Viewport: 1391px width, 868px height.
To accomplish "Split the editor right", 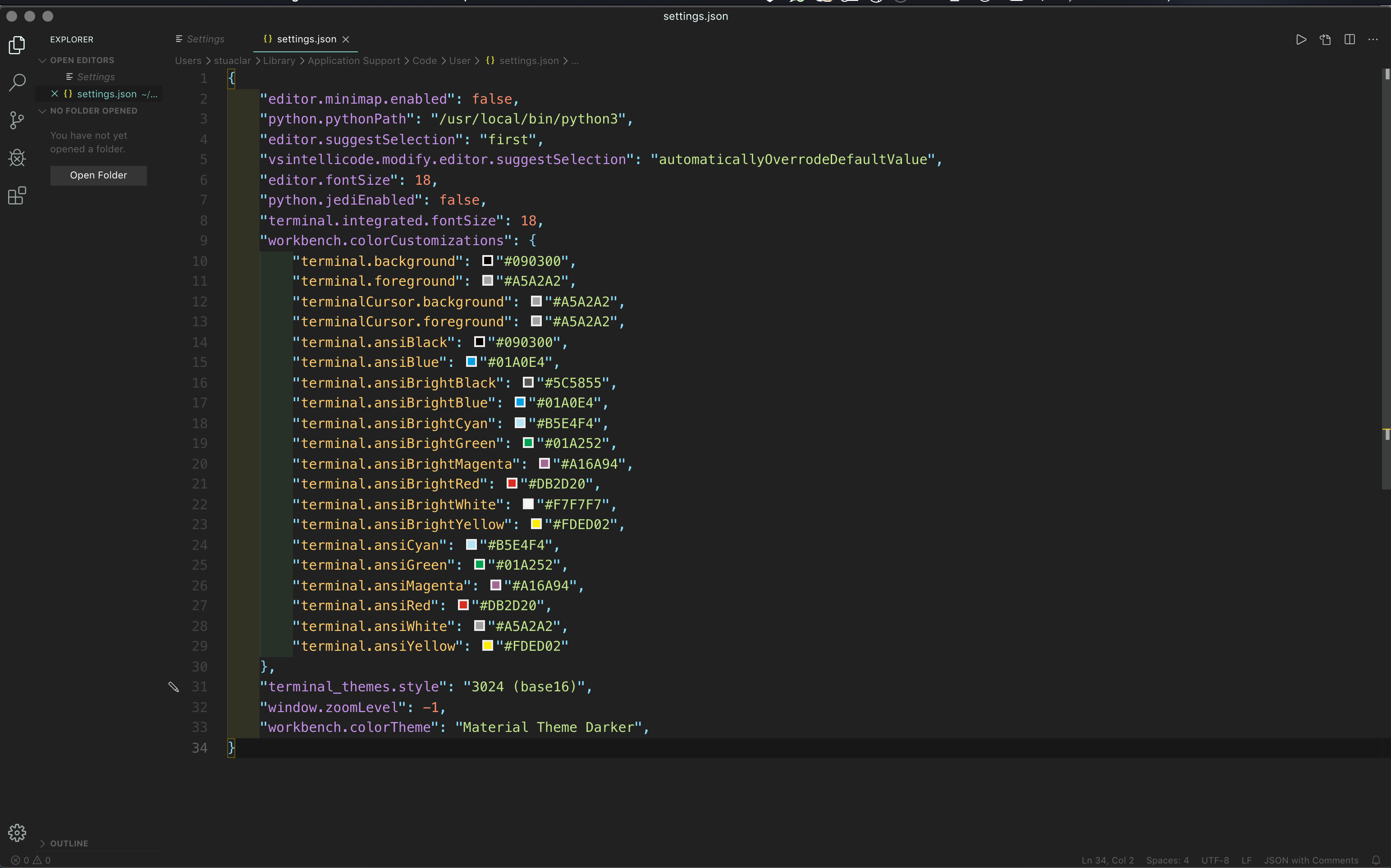I will click(1350, 40).
